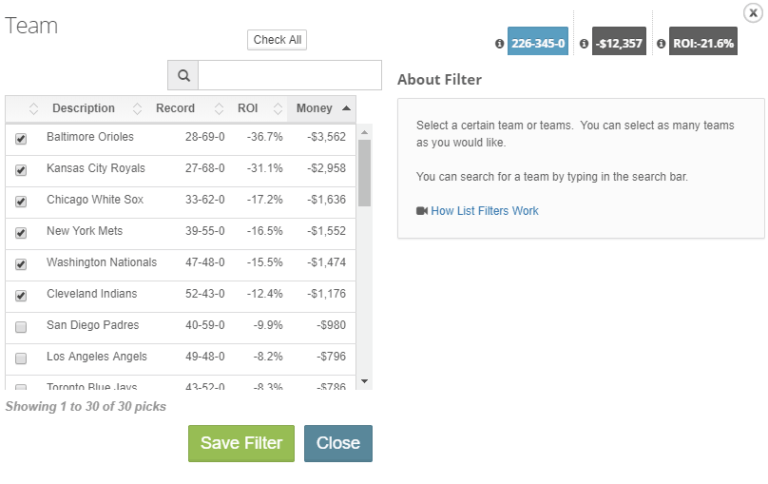Click the Save Filter button
768x484 pixels.
click(241, 443)
